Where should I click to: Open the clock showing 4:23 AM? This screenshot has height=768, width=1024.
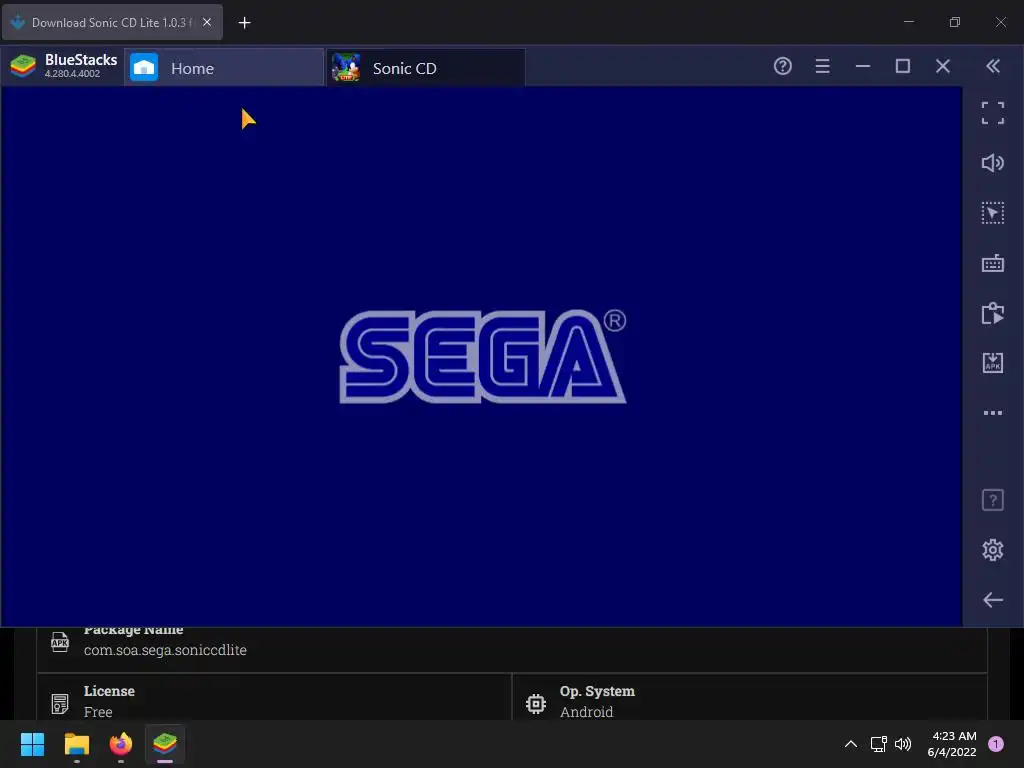952,744
